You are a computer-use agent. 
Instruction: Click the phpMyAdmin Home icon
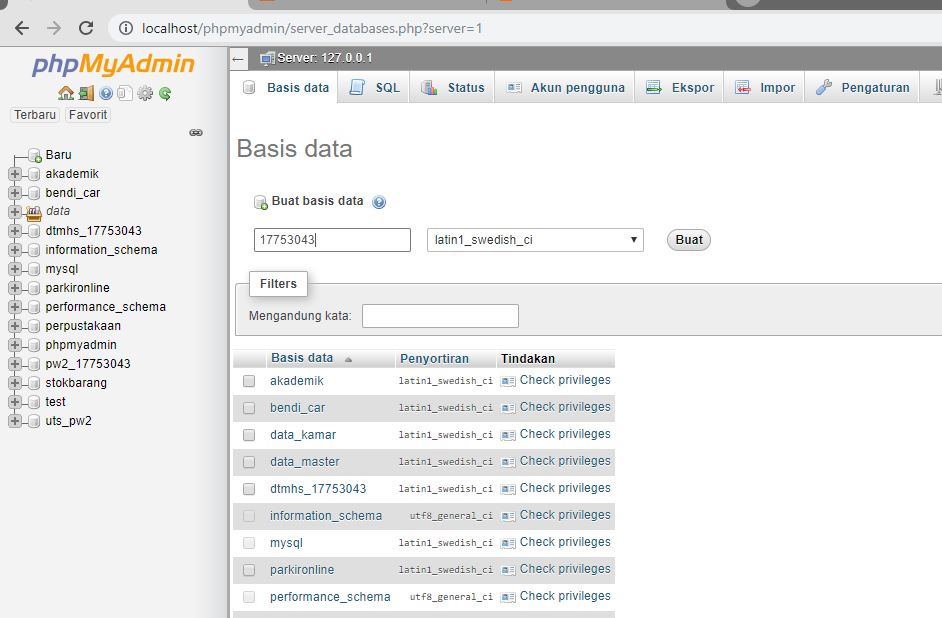tap(66, 93)
